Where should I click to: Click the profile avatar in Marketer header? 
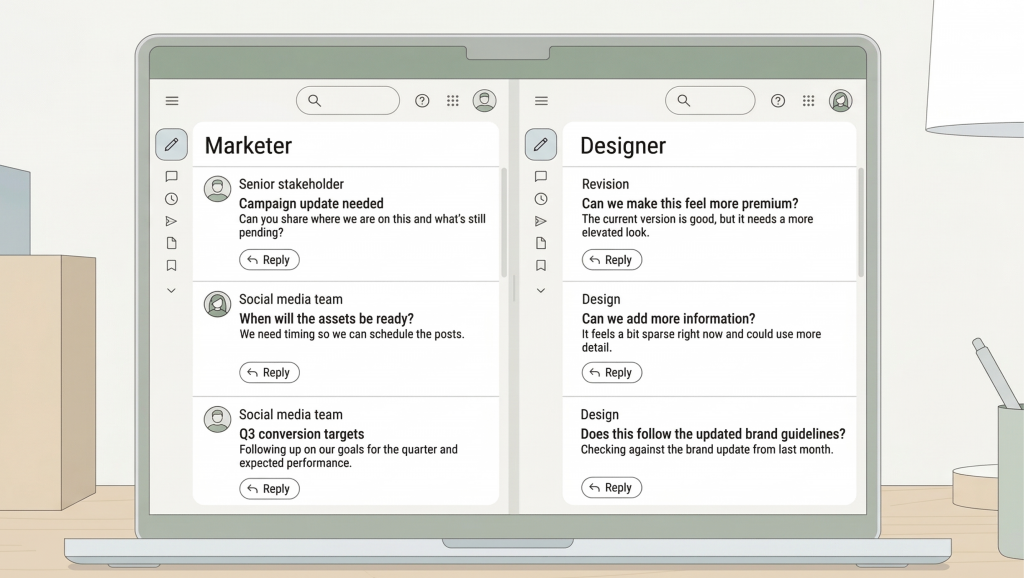pos(485,100)
